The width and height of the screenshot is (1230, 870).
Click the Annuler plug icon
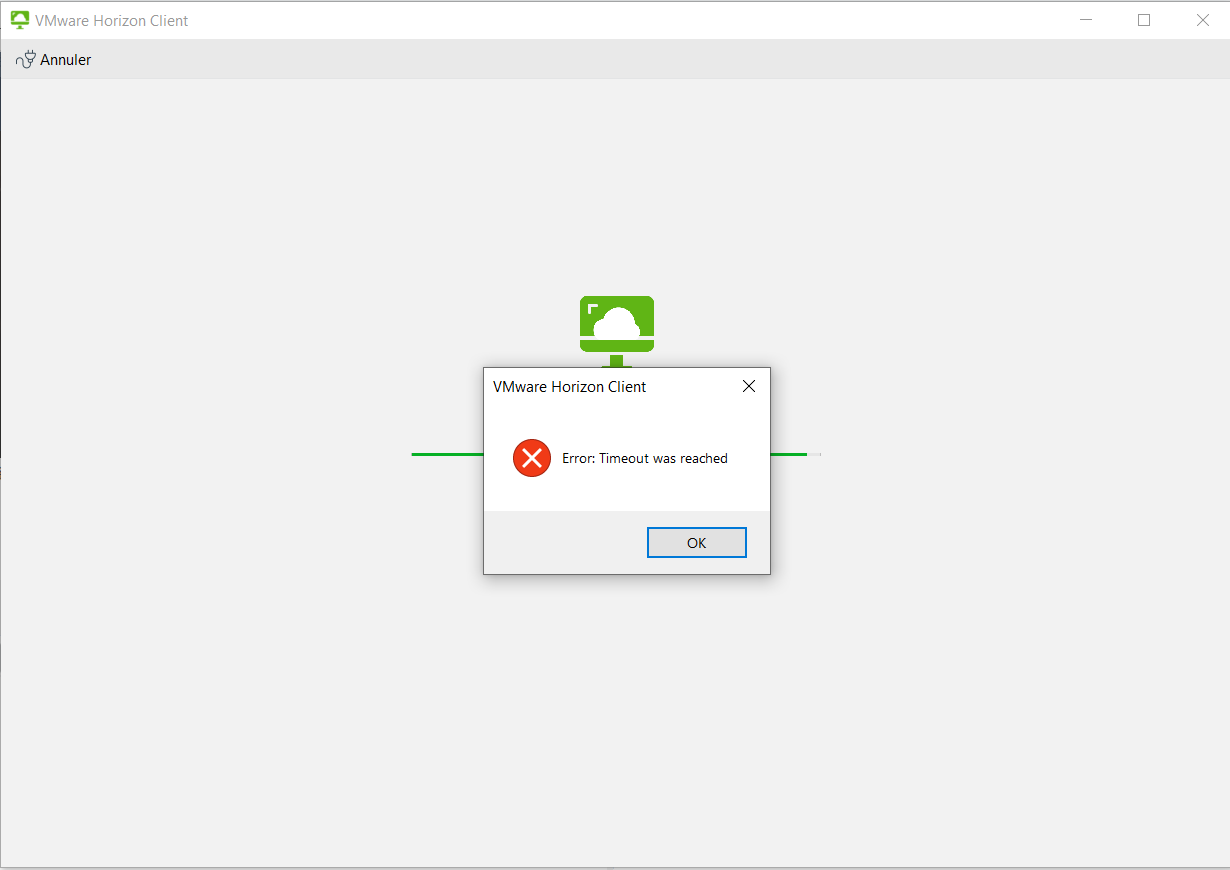(26, 60)
